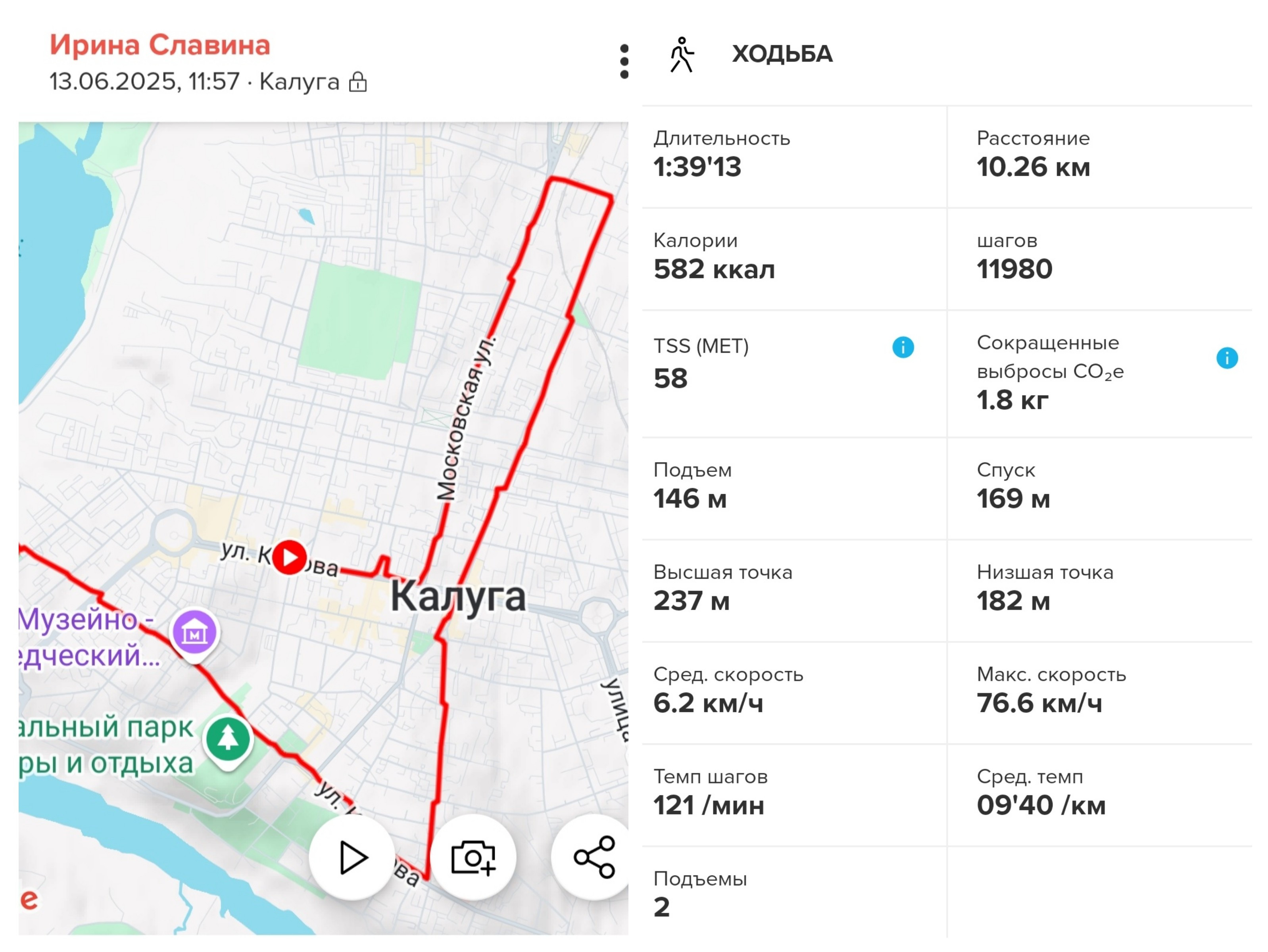Show info for TSS (MET)
This screenshot has width=1268, height=952.
click(903, 347)
